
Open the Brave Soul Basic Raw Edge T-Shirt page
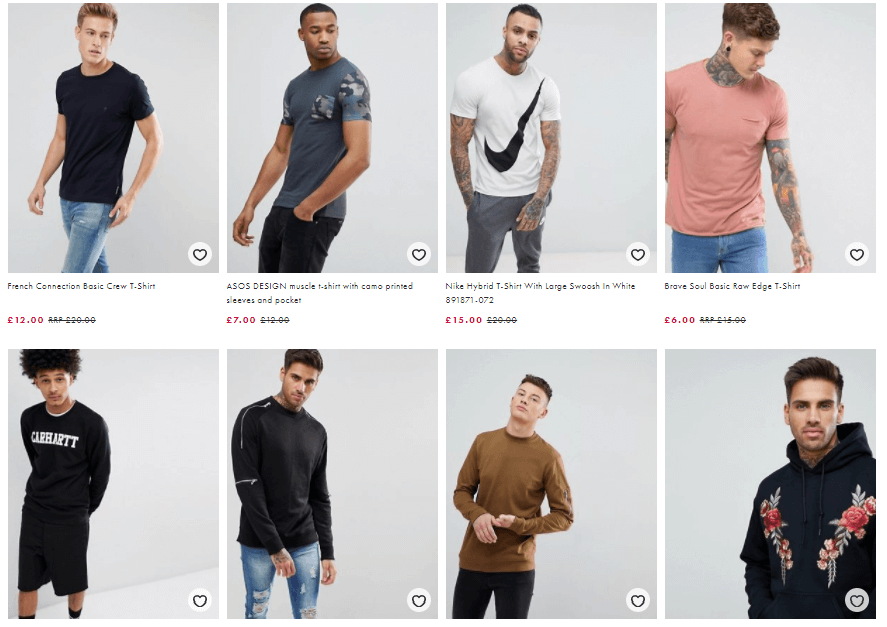[730, 286]
